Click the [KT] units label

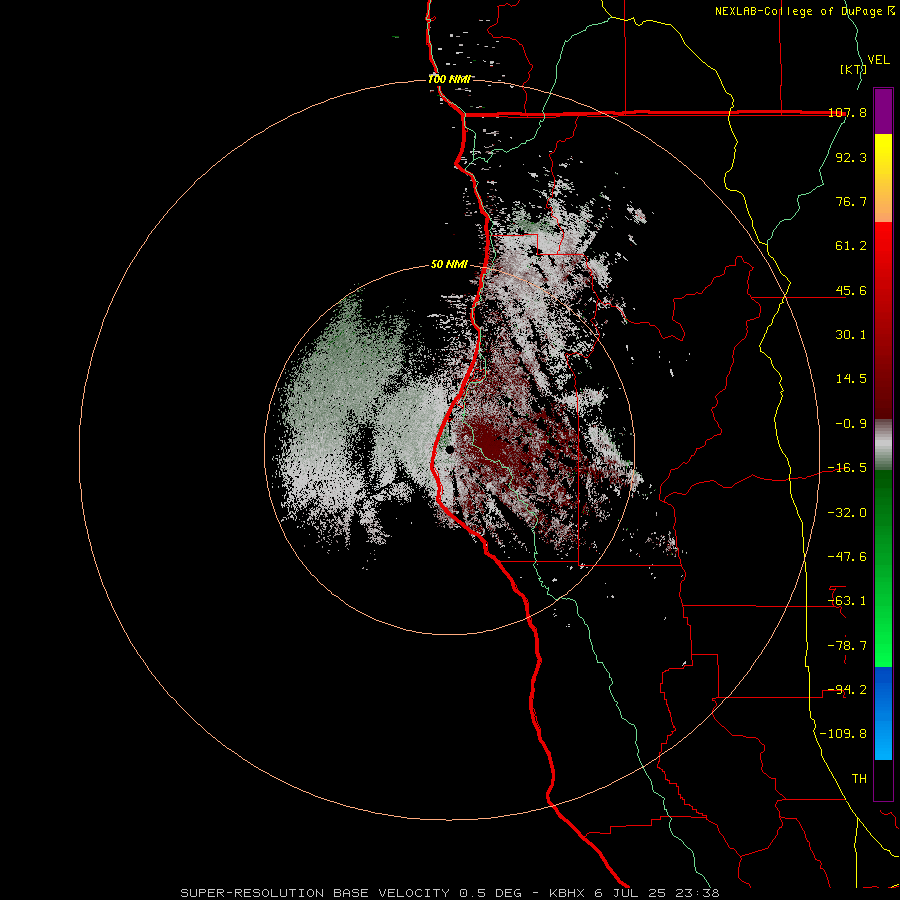pos(854,69)
